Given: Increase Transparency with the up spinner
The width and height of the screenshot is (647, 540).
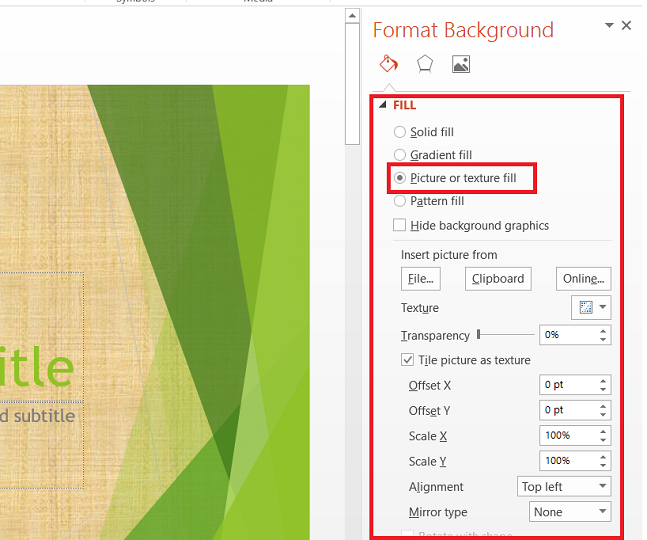Looking at the screenshot, I should [x=603, y=331].
